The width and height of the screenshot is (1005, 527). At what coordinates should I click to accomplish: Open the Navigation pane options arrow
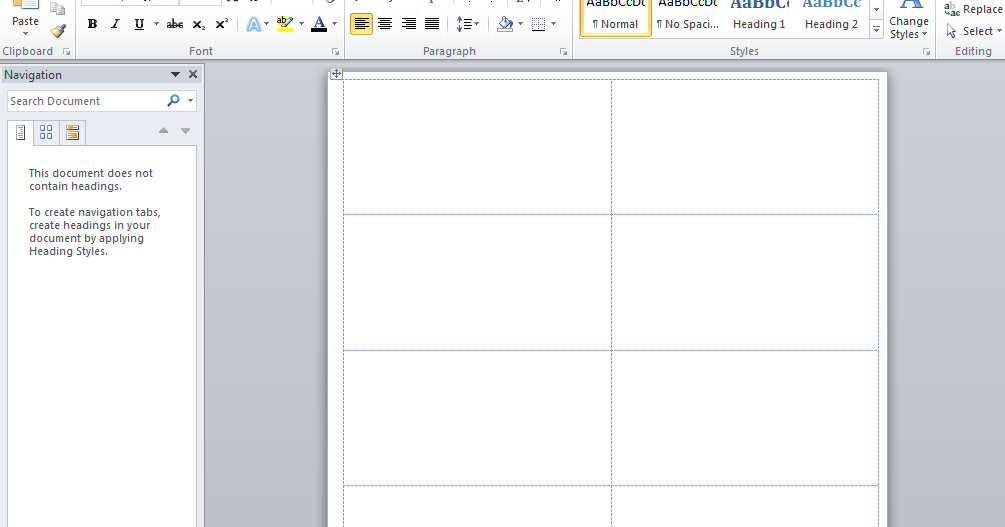point(175,74)
